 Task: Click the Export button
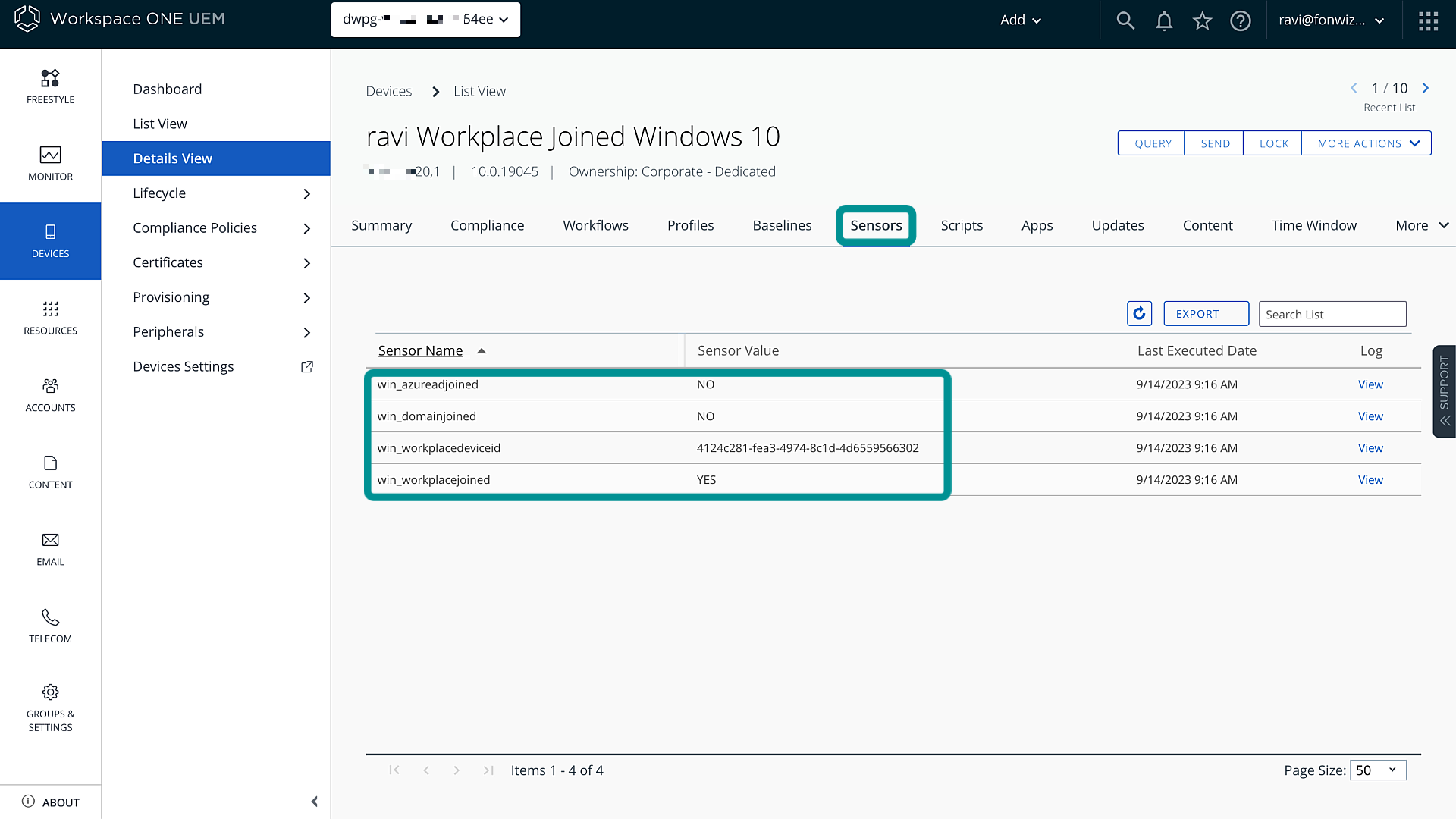point(1206,314)
